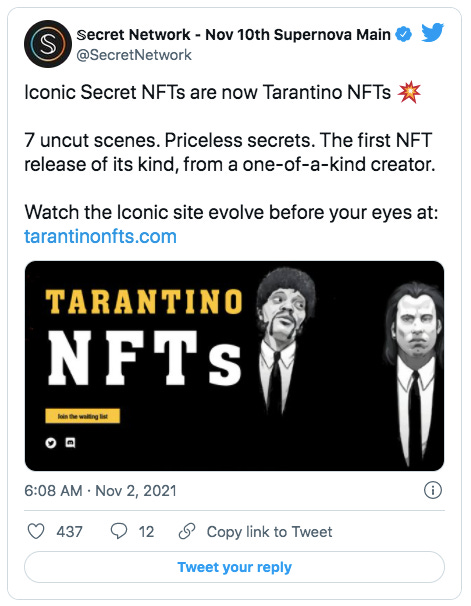This screenshot has width=471, height=606.
Task: Like the tweet with the heart icon
Action: pyautogui.click(x=36, y=531)
